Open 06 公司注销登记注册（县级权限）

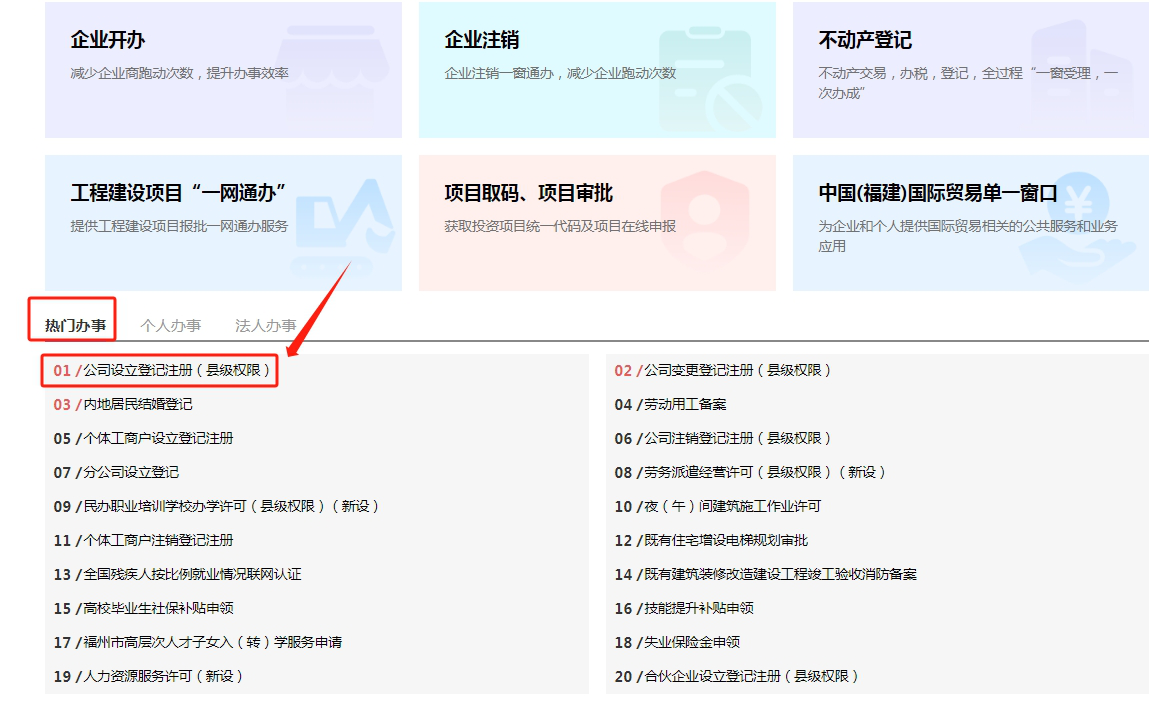point(723,438)
